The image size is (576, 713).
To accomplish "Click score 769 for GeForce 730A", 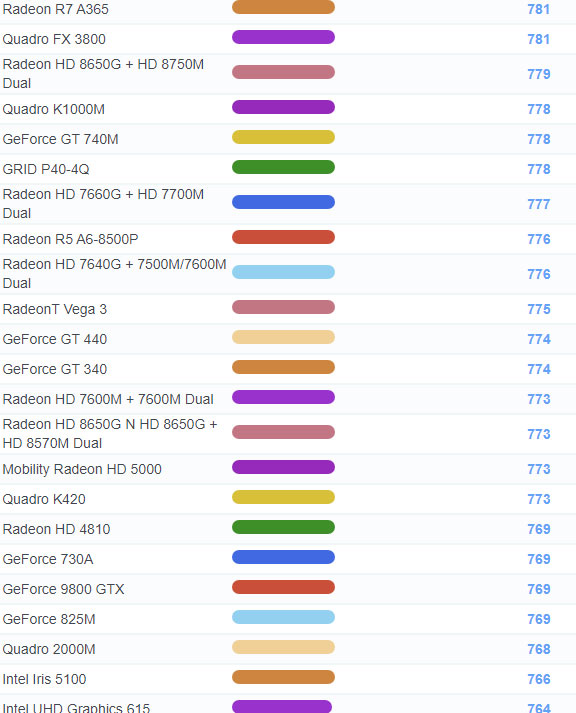I will click(539, 559).
